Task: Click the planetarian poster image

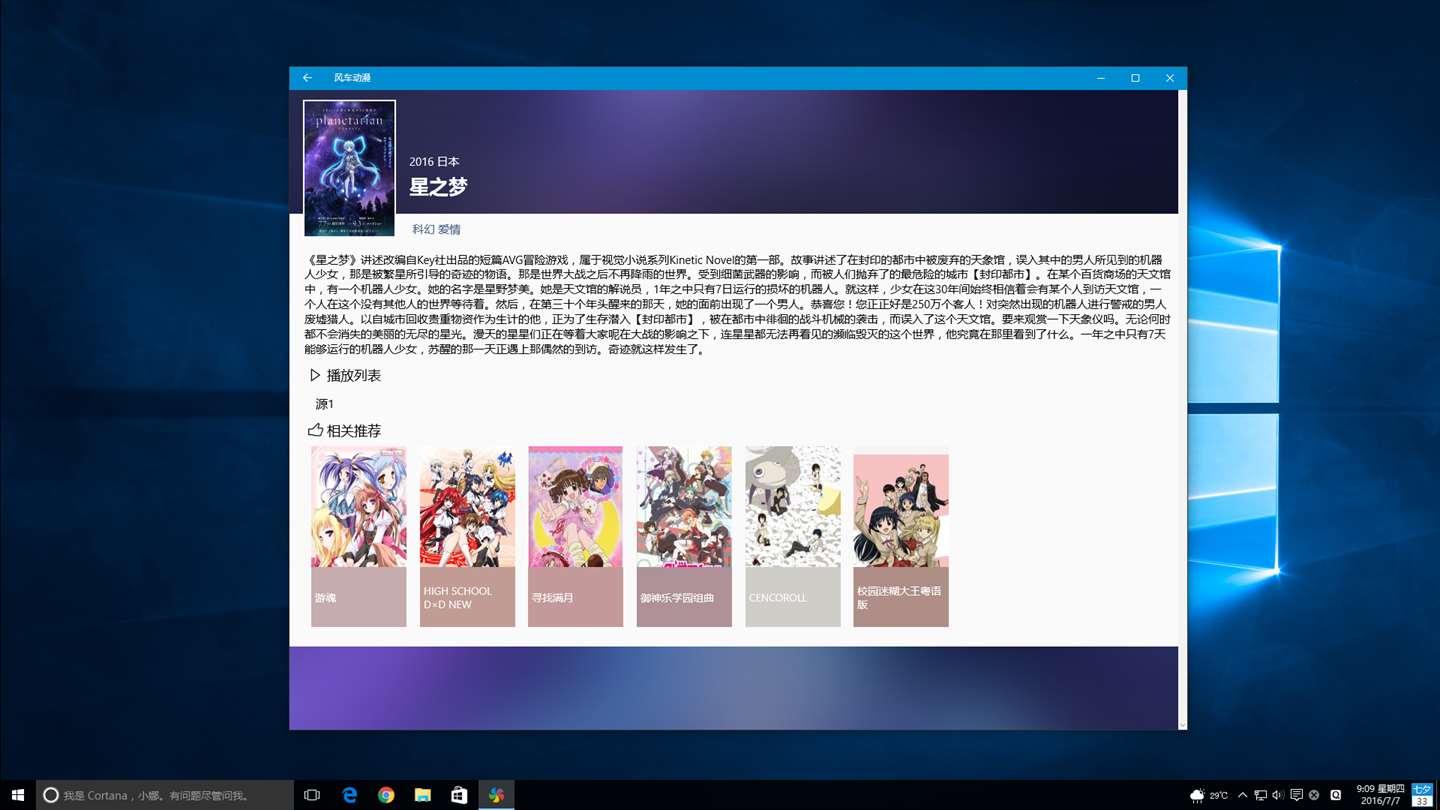Action: [x=349, y=168]
